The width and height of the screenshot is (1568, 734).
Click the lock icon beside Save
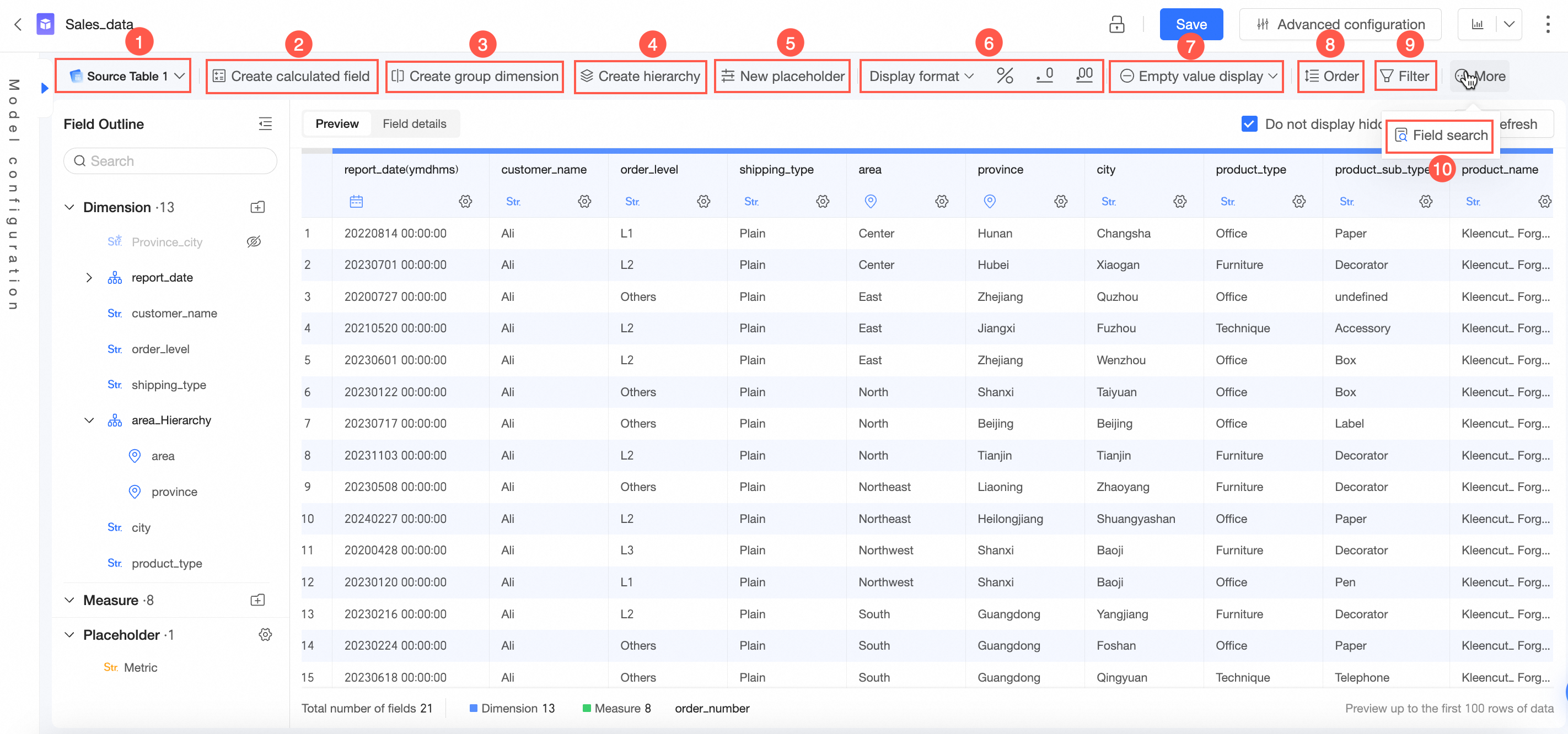[1116, 24]
